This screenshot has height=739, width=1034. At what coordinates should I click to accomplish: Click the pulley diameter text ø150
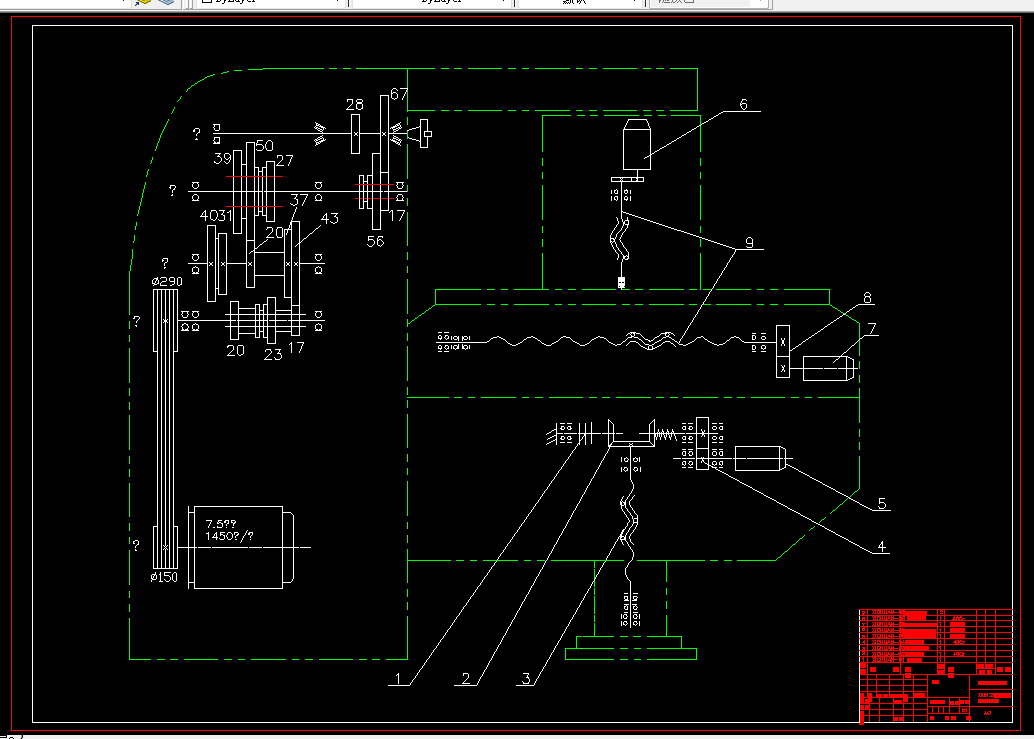tap(164, 577)
